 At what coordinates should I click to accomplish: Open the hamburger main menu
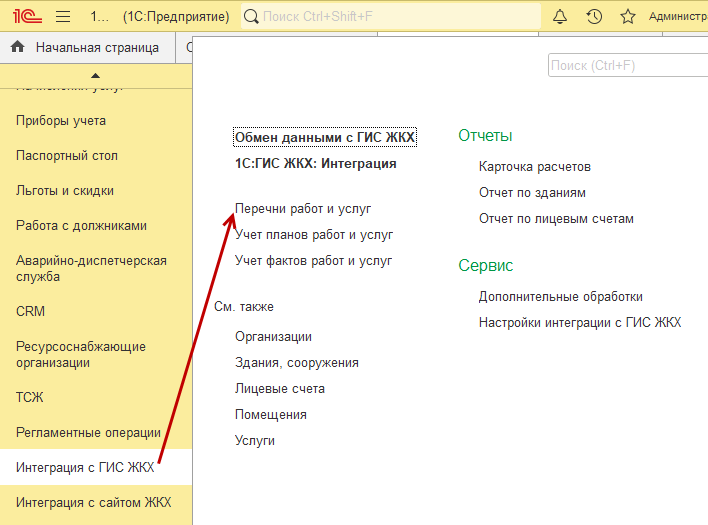tap(63, 17)
